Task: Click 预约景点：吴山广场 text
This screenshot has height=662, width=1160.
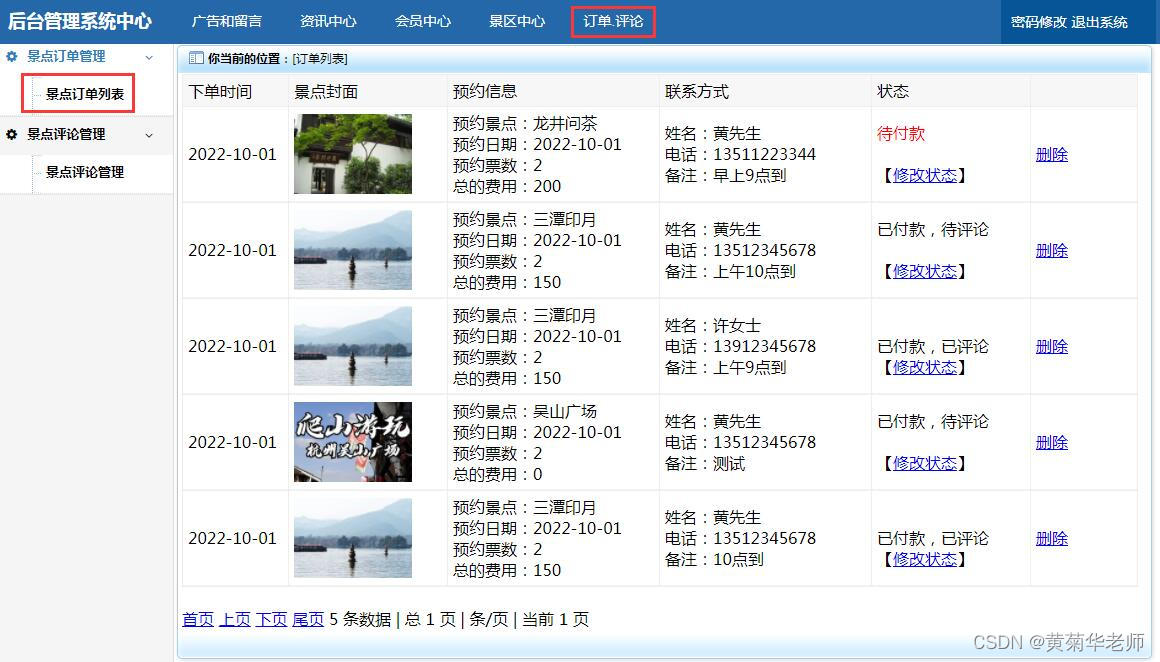Action: (x=525, y=411)
